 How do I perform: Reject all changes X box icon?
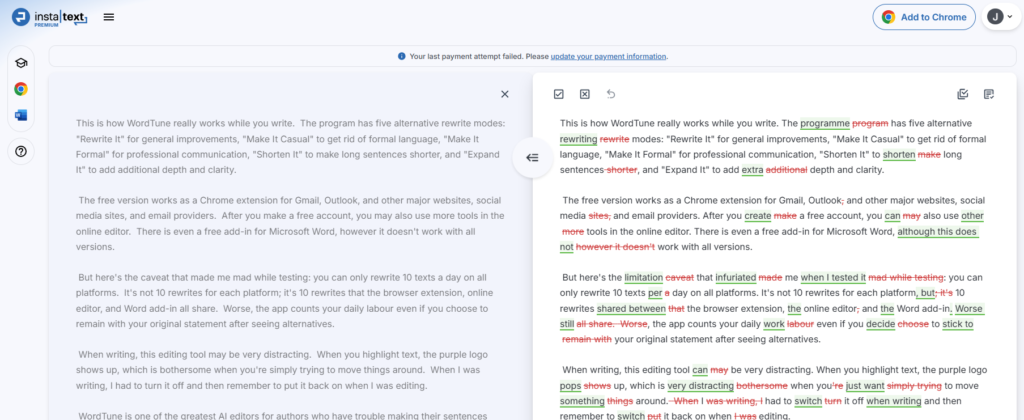tap(584, 94)
